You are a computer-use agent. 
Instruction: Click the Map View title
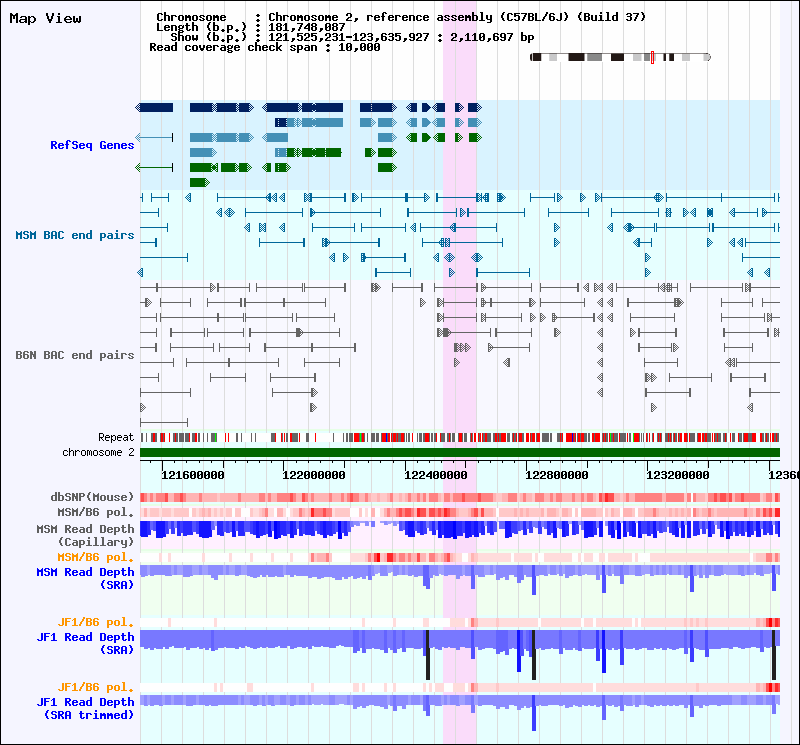(x=45, y=19)
